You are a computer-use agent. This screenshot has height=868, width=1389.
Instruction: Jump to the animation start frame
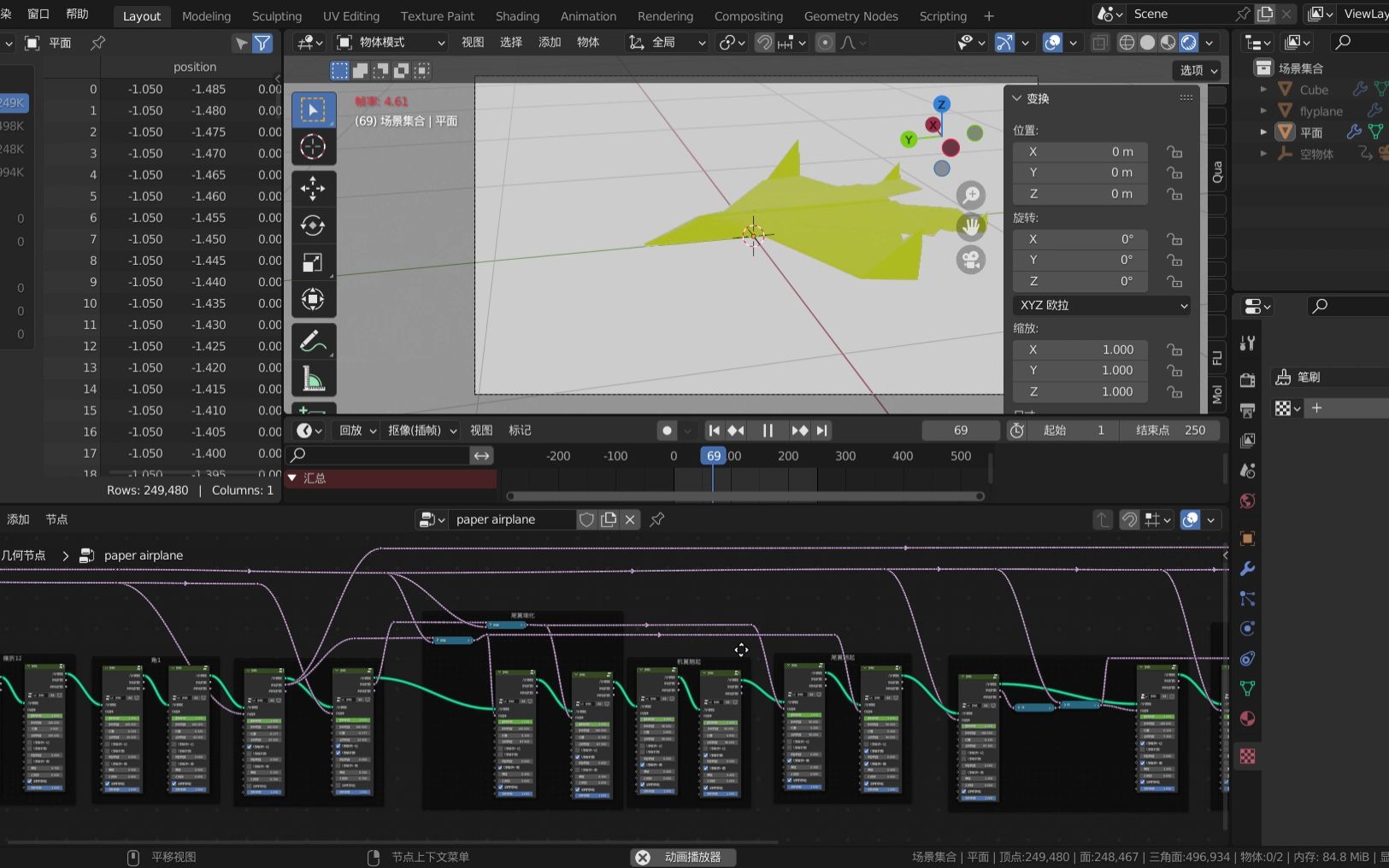(x=715, y=431)
